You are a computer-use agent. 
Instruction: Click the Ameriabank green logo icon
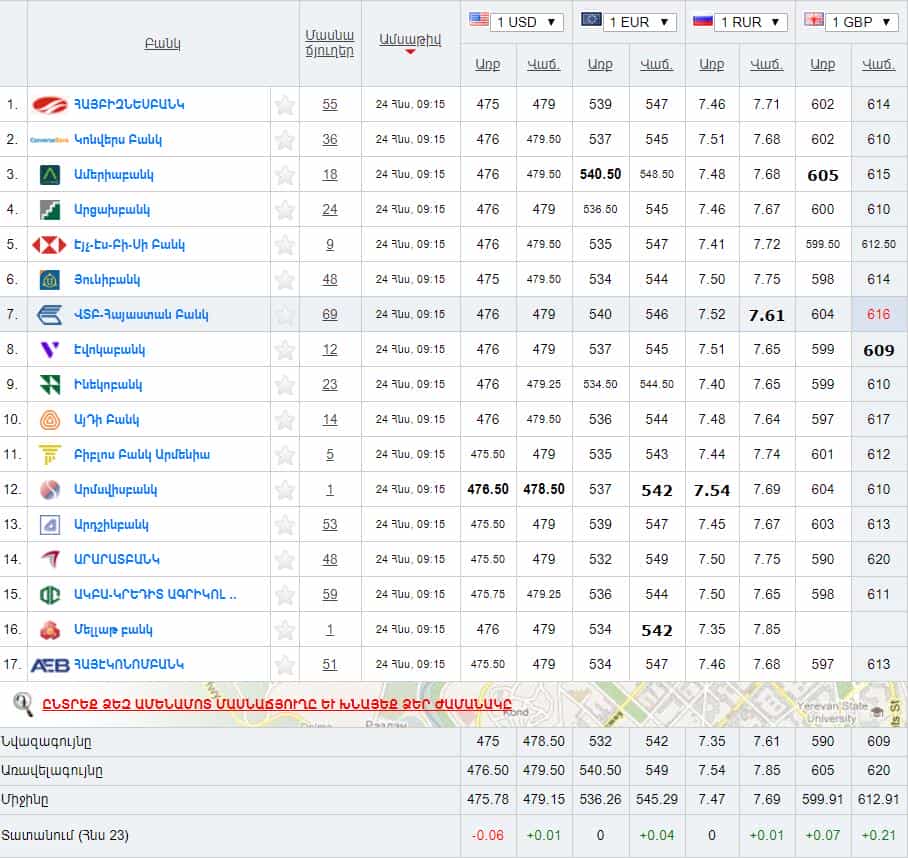point(49,175)
